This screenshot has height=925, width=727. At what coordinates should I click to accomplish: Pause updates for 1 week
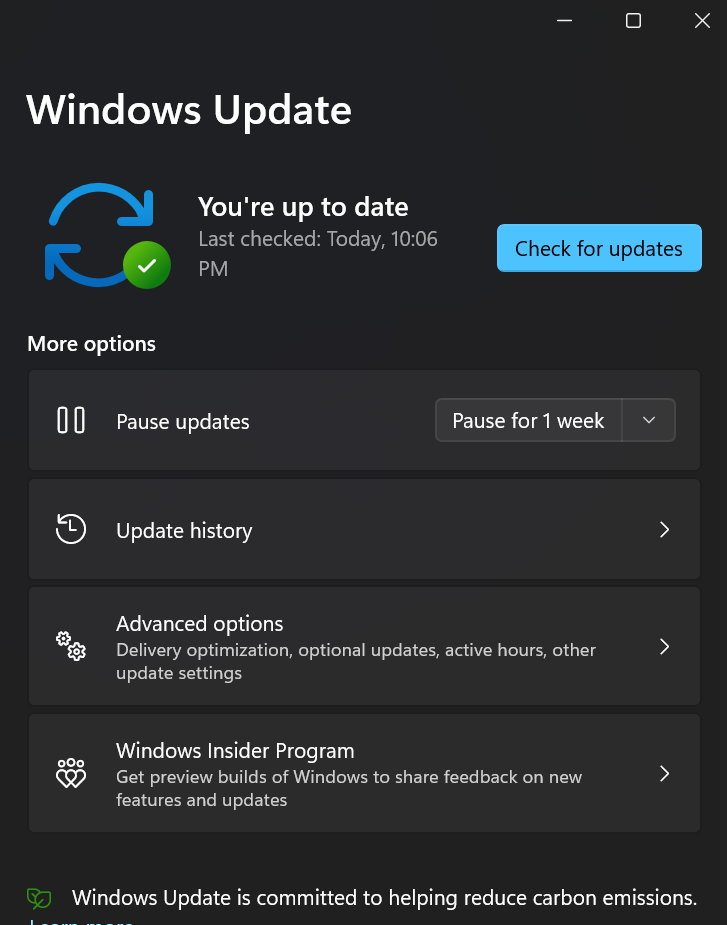pyautogui.click(x=528, y=421)
